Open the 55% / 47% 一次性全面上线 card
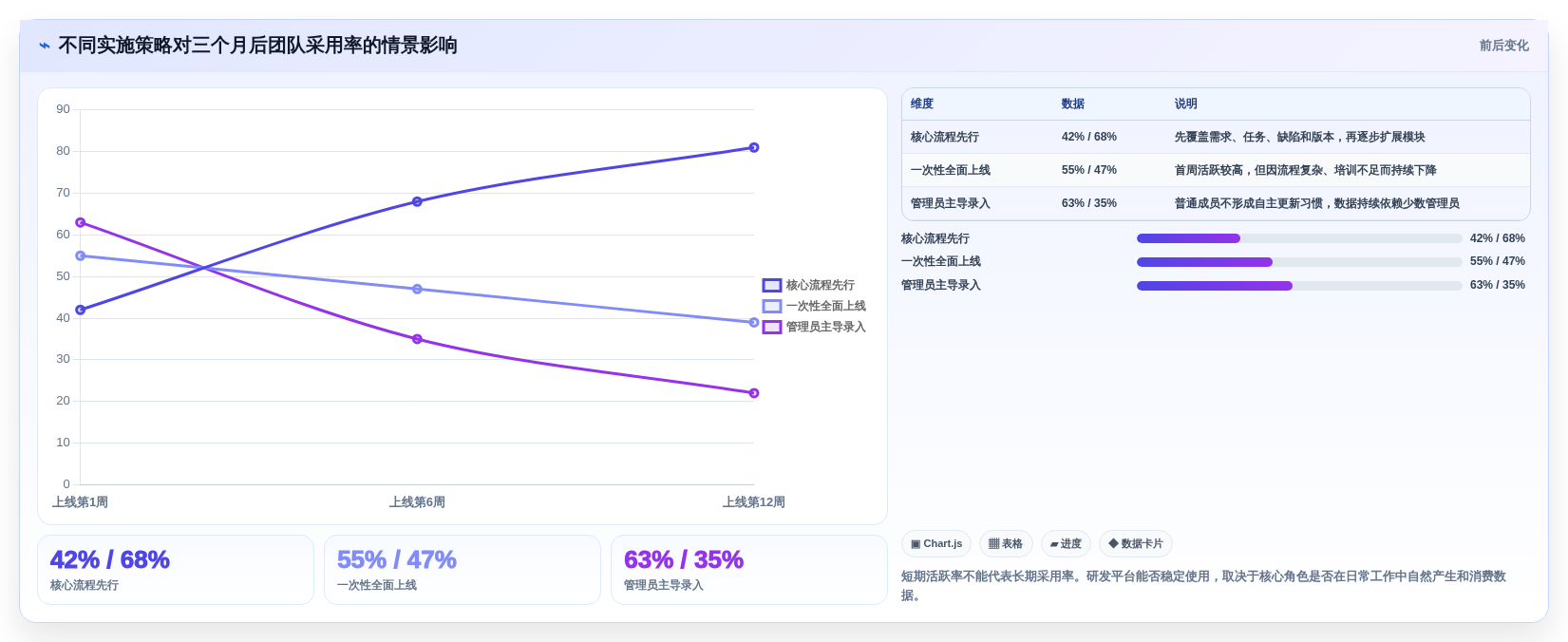The height and width of the screenshot is (642, 1568). pyautogui.click(x=463, y=570)
